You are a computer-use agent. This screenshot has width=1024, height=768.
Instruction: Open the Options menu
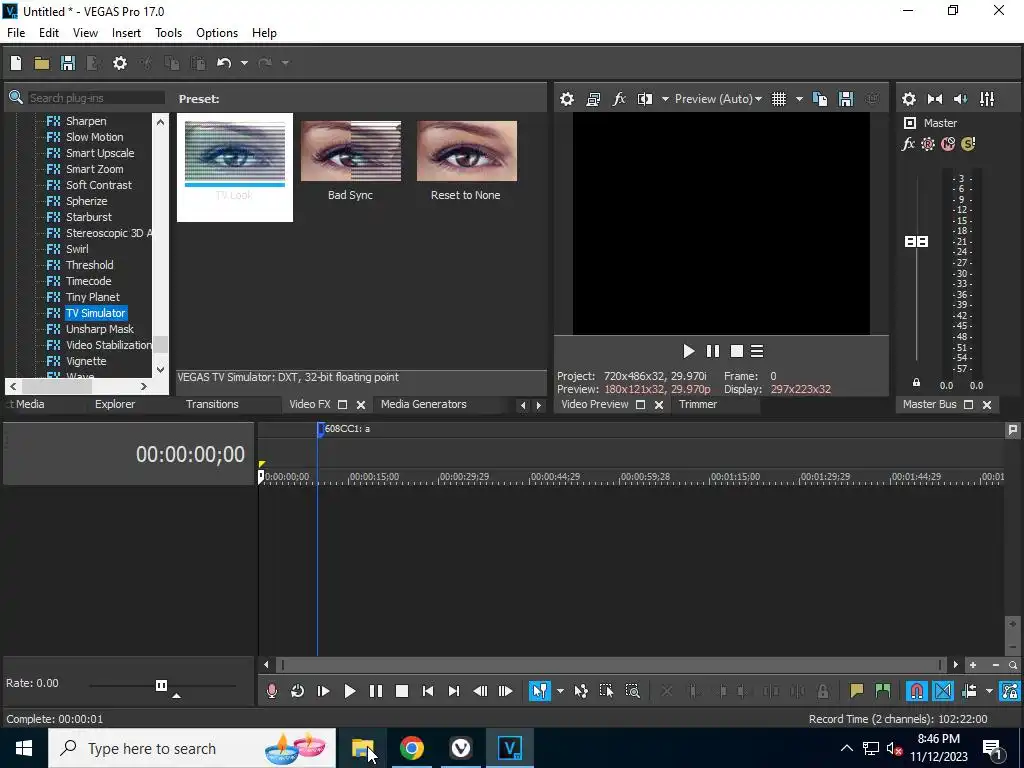(x=217, y=33)
